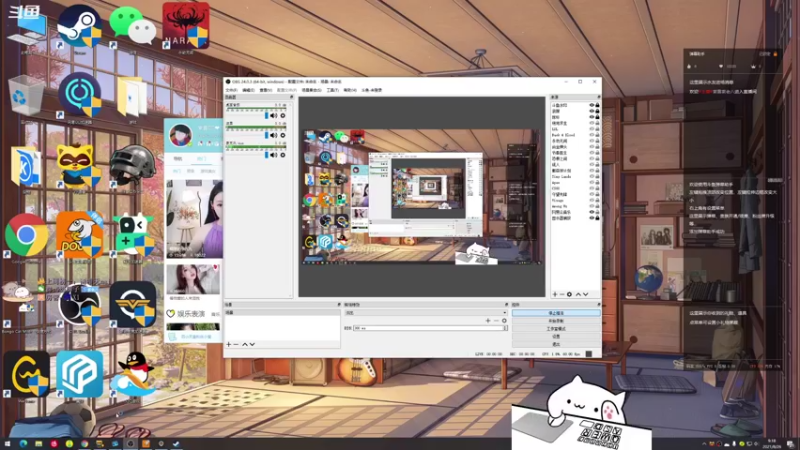The width and height of the screenshot is (800, 450).
Task: Move selected source up with arrow
Action: 578,294
